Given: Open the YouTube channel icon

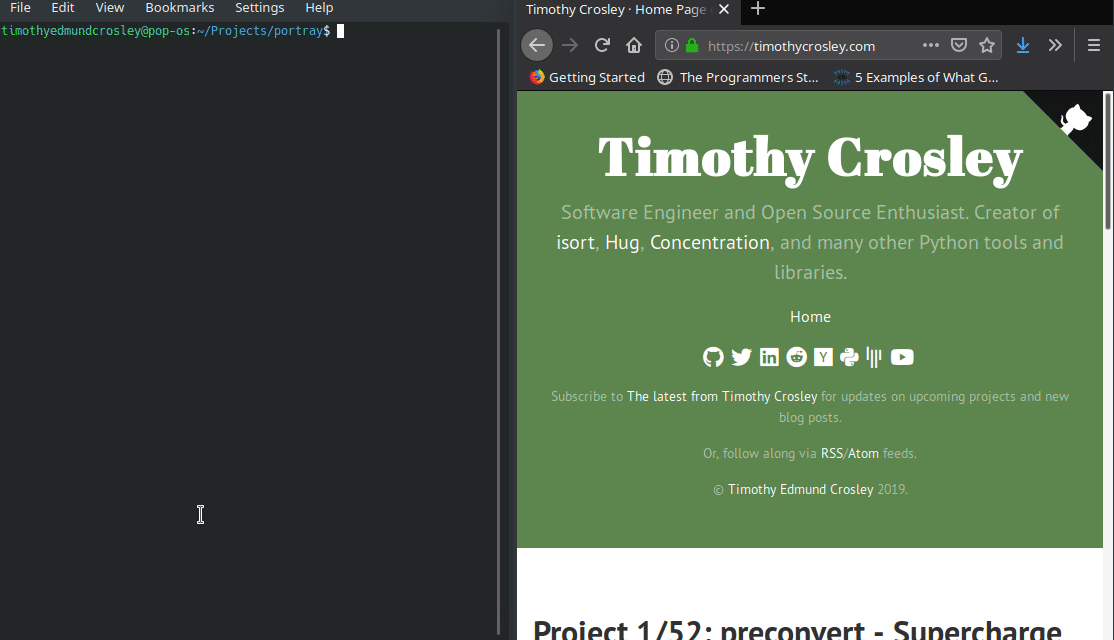Looking at the screenshot, I should point(901,357).
